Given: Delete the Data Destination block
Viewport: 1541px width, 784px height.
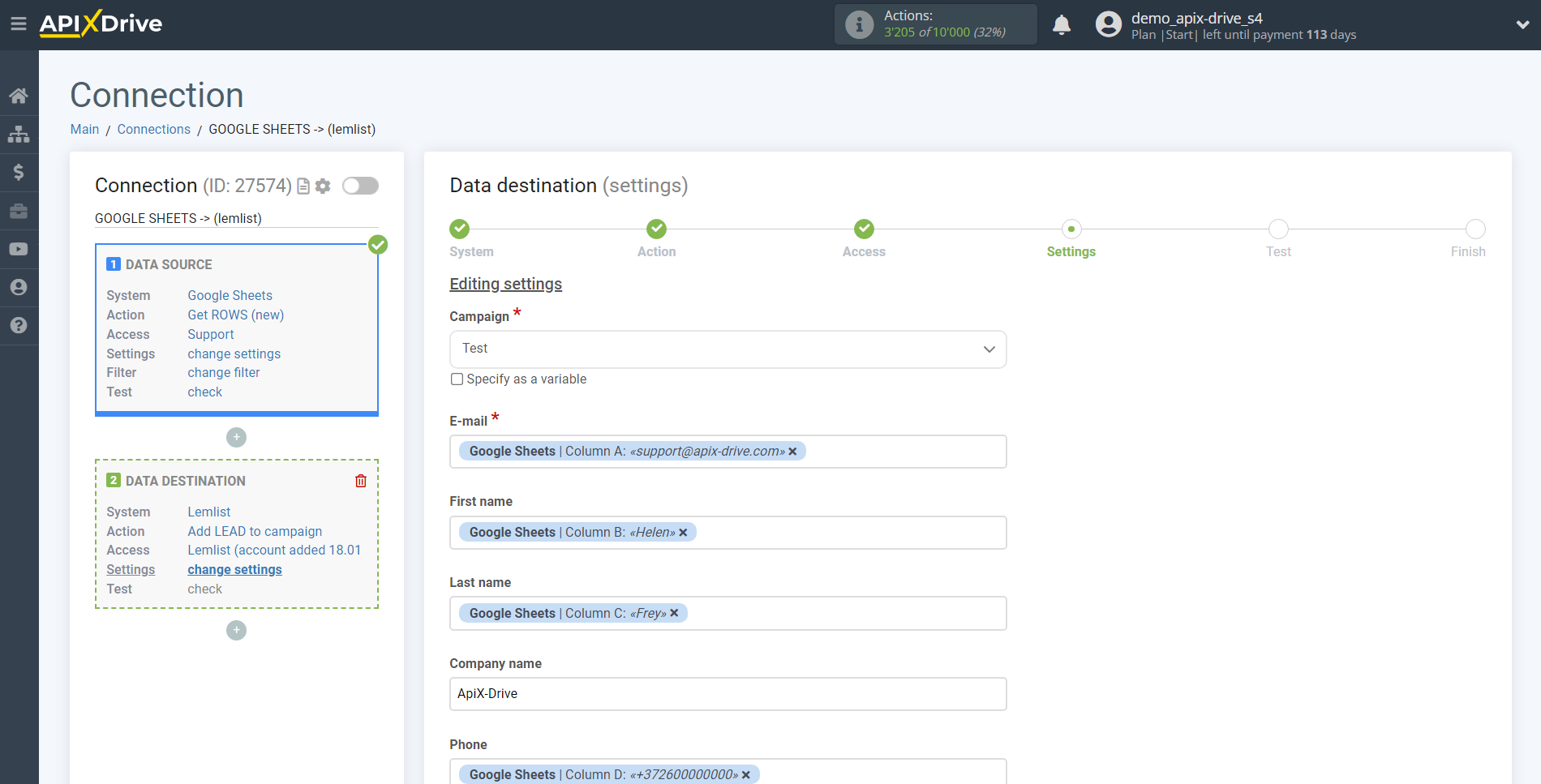Looking at the screenshot, I should click(x=361, y=481).
